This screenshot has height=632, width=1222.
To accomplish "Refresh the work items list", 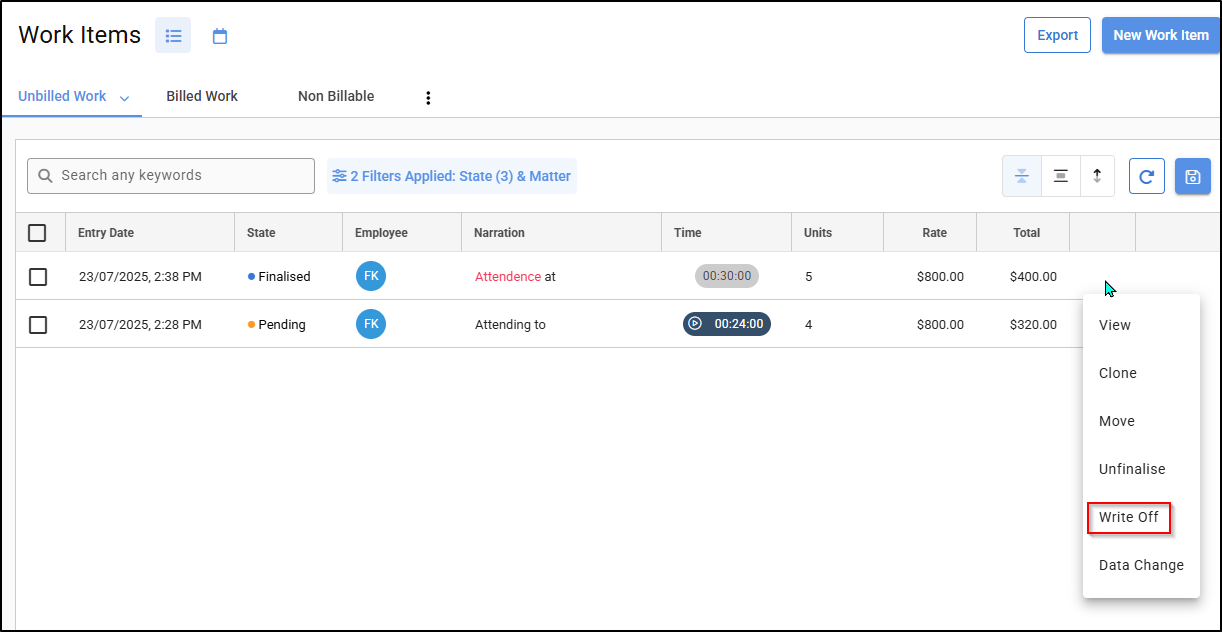I will pos(1147,176).
